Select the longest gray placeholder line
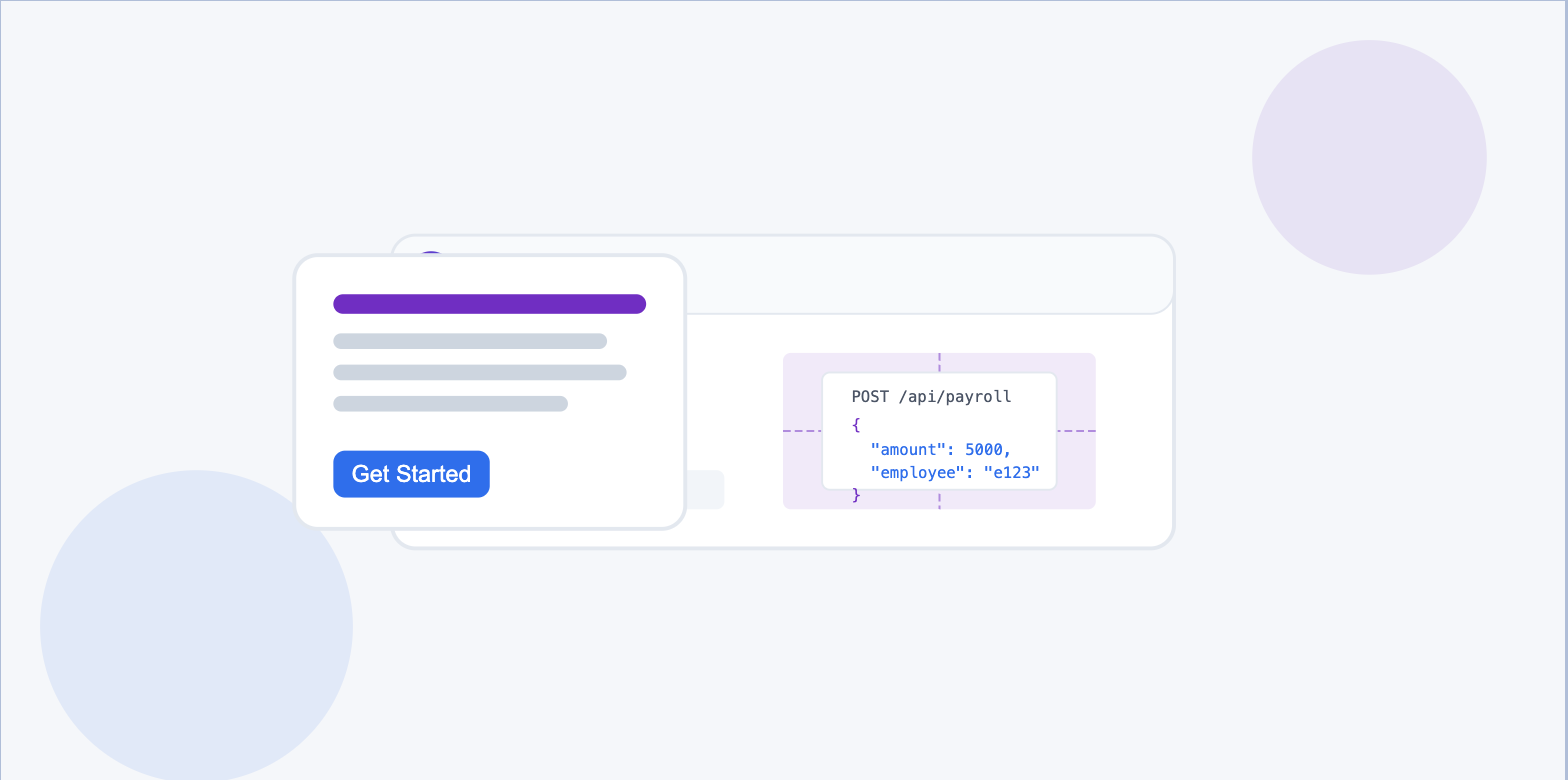The image size is (1568, 780). (x=480, y=373)
